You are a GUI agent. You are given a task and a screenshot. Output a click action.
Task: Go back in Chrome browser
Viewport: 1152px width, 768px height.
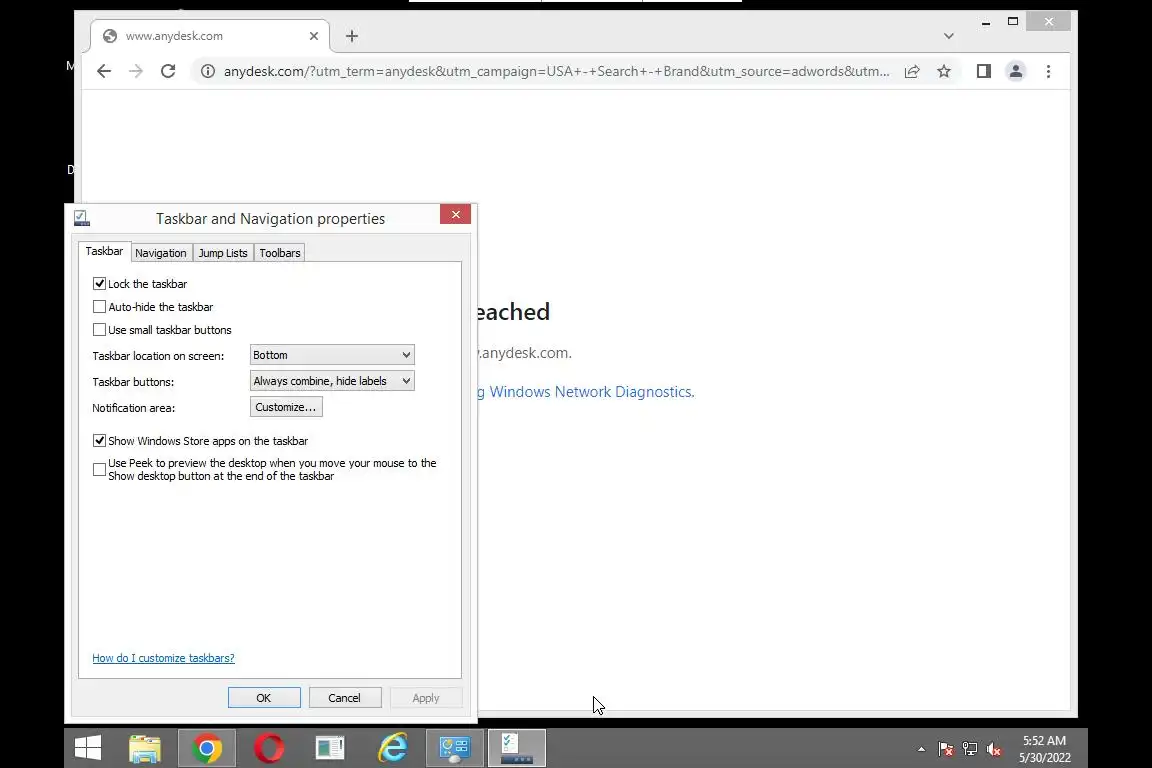point(104,71)
